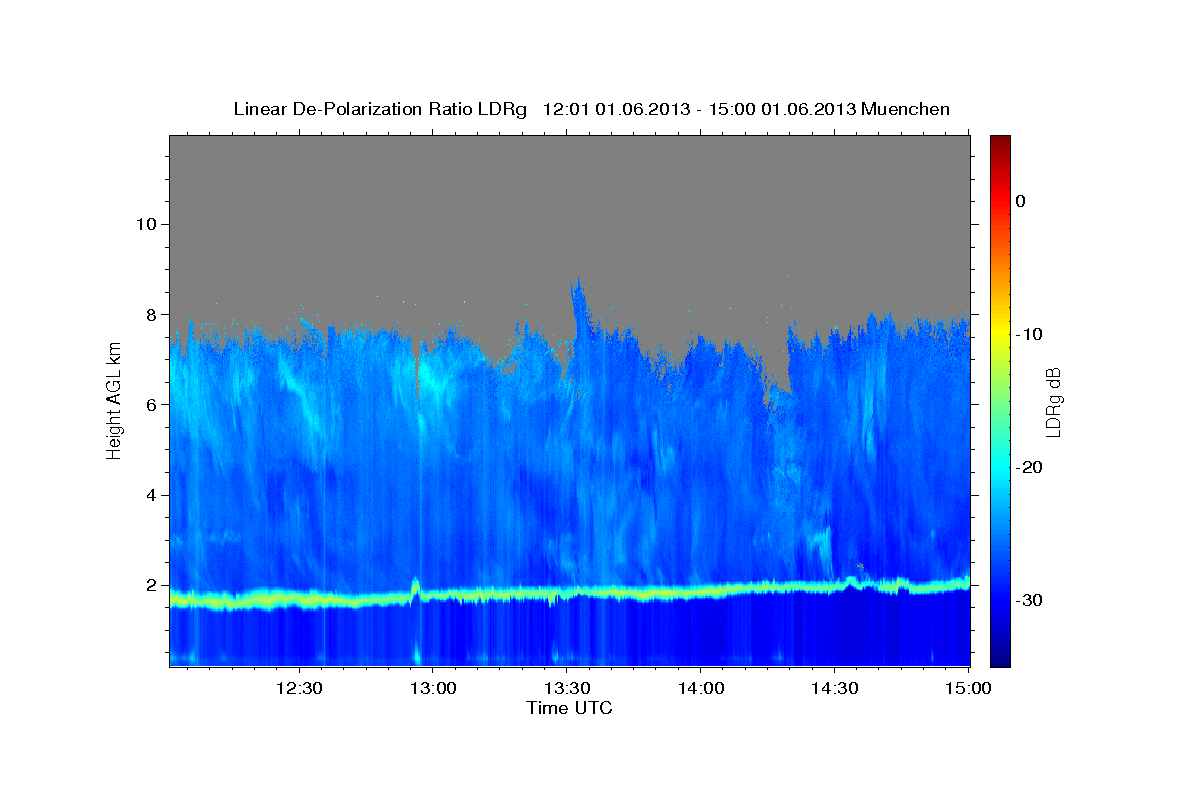Click the 13:30 time tick label

point(566,688)
